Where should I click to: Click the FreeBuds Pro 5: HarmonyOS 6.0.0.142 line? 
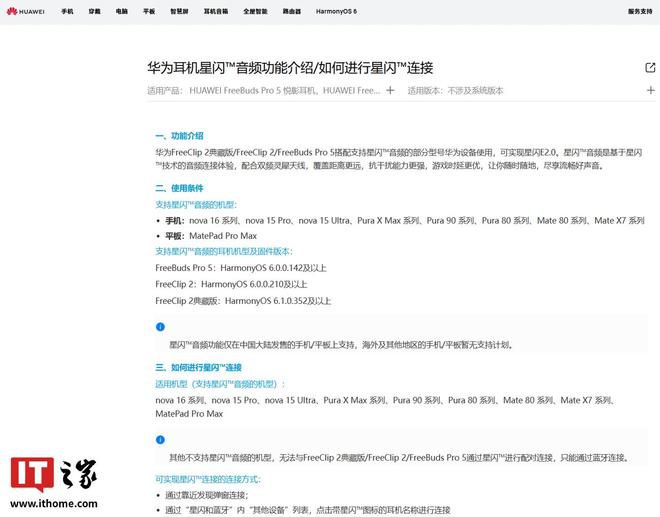[241, 268]
